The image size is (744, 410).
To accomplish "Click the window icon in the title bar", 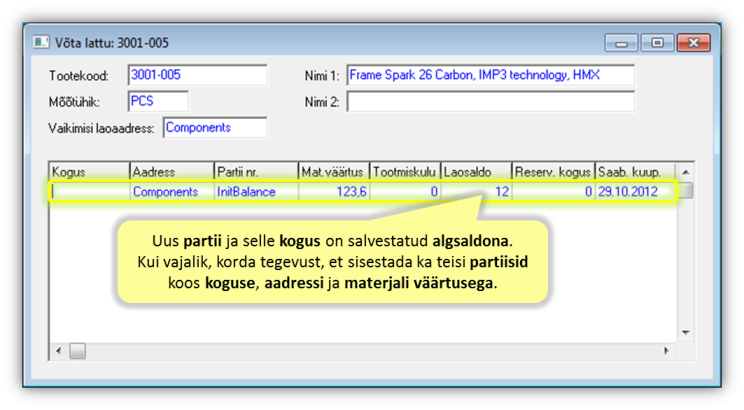I will (x=41, y=43).
